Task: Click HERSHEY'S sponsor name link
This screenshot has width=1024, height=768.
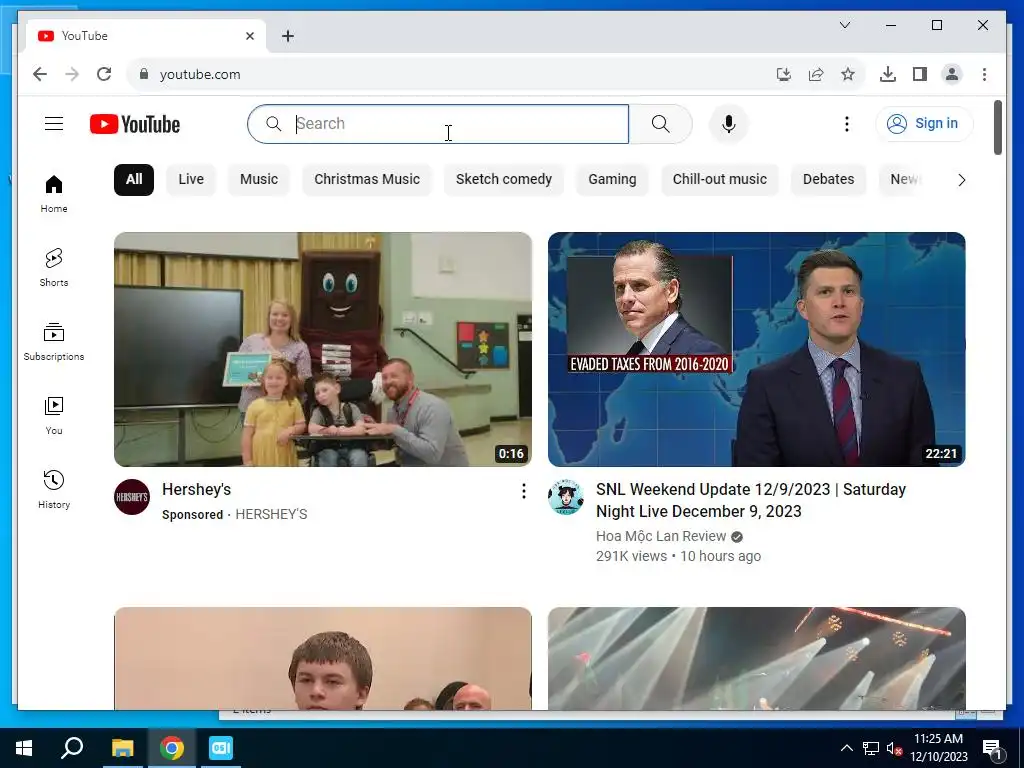Action: (271, 515)
